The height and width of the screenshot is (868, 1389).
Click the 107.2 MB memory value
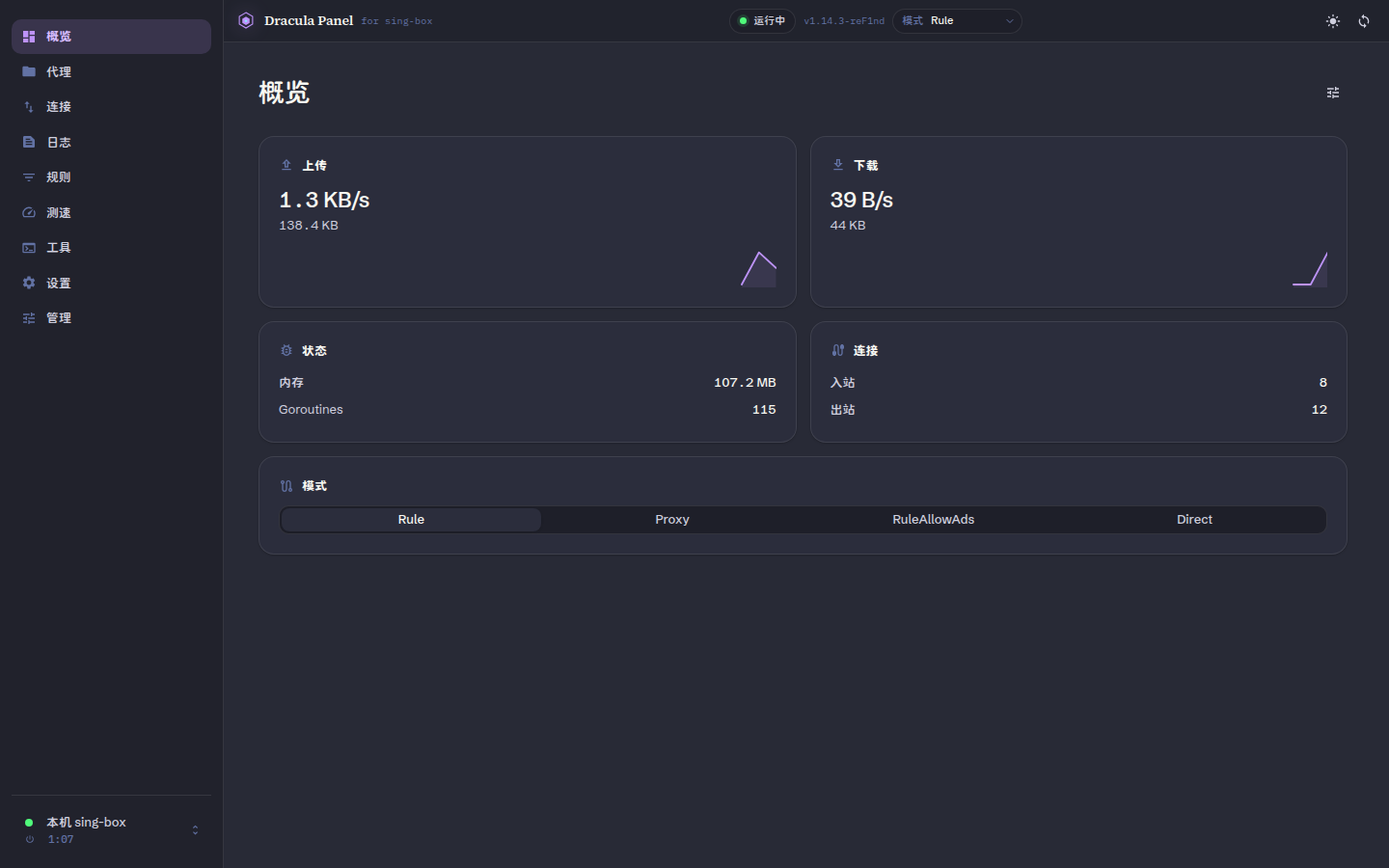pos(745,383)
